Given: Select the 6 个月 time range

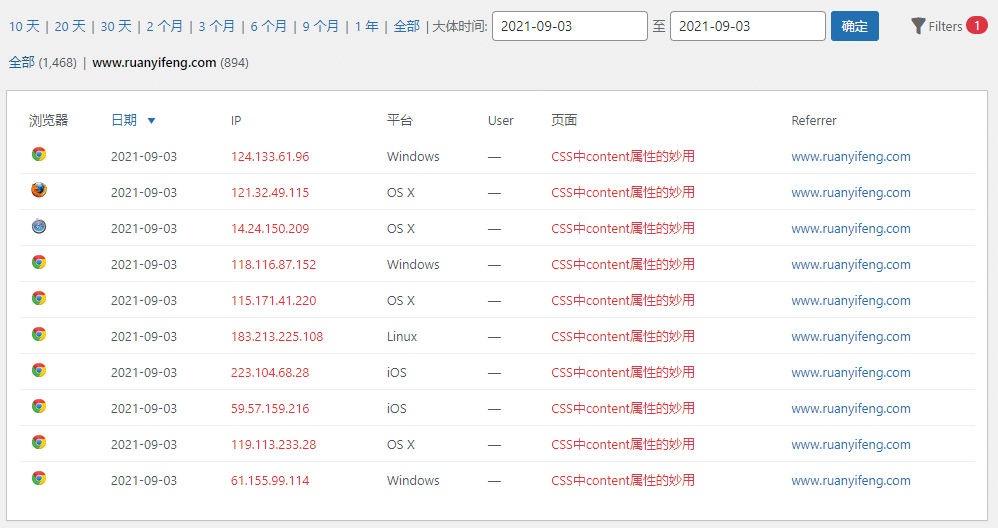Looking at the screenshot, I should [x=268, y=26].
